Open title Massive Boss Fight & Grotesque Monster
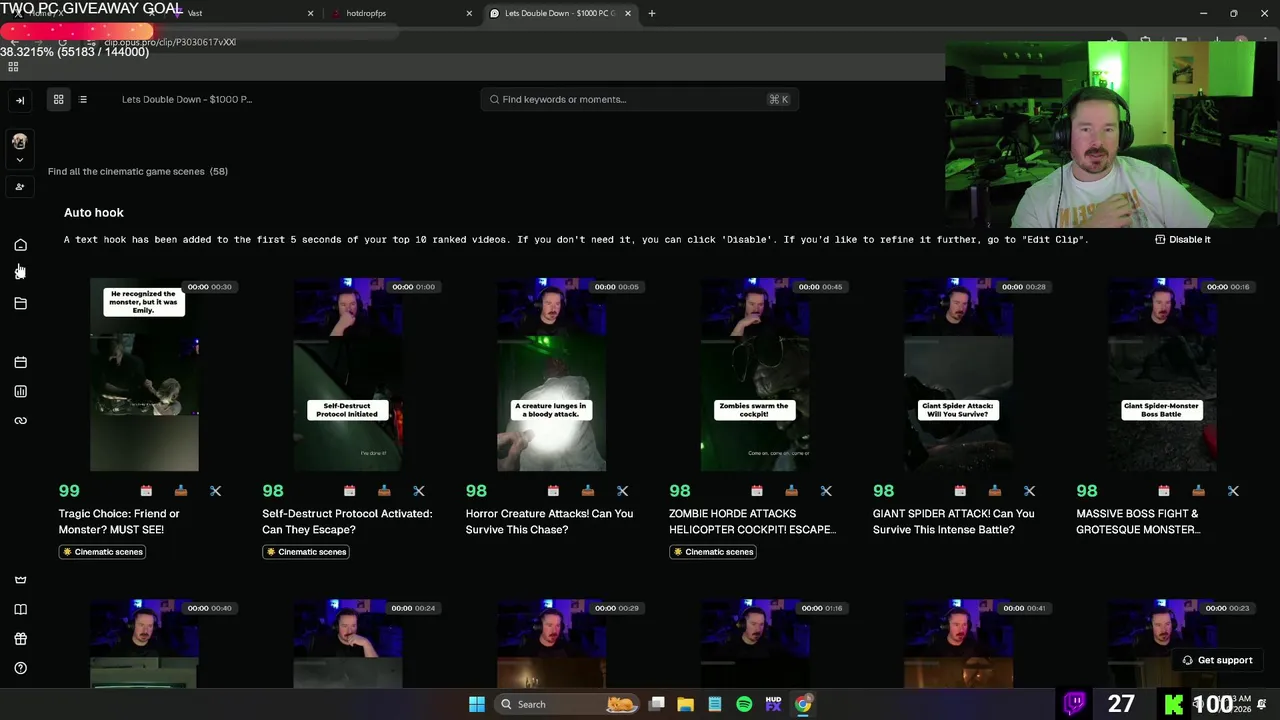 [1138, 521]
